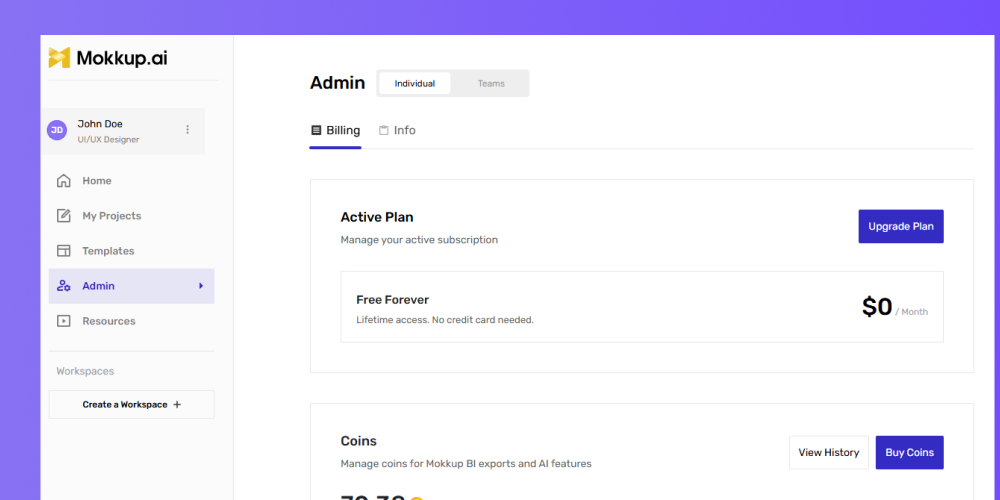Select the Templates layout icon
This screenshot has height=500, width=1000.
point(64,251)
